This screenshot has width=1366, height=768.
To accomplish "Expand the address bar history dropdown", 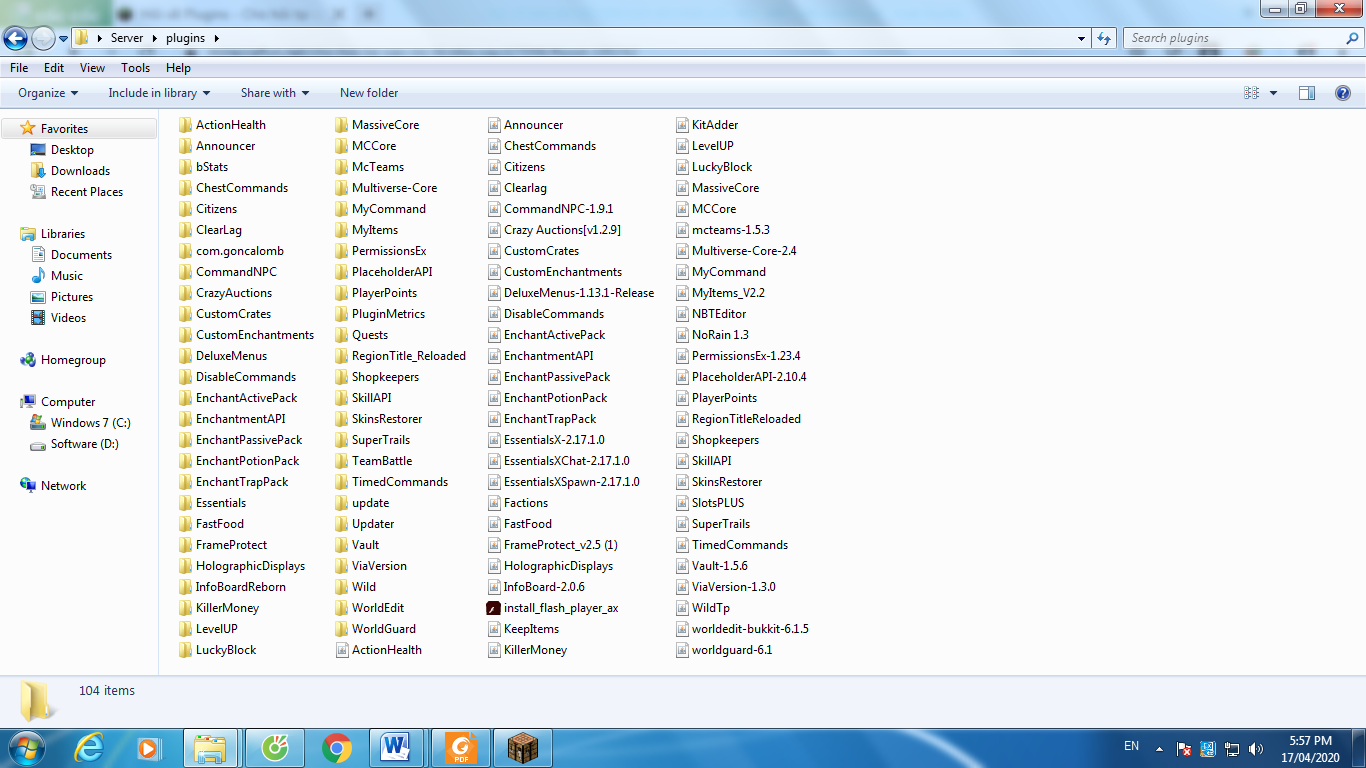I will point(1082,38).
